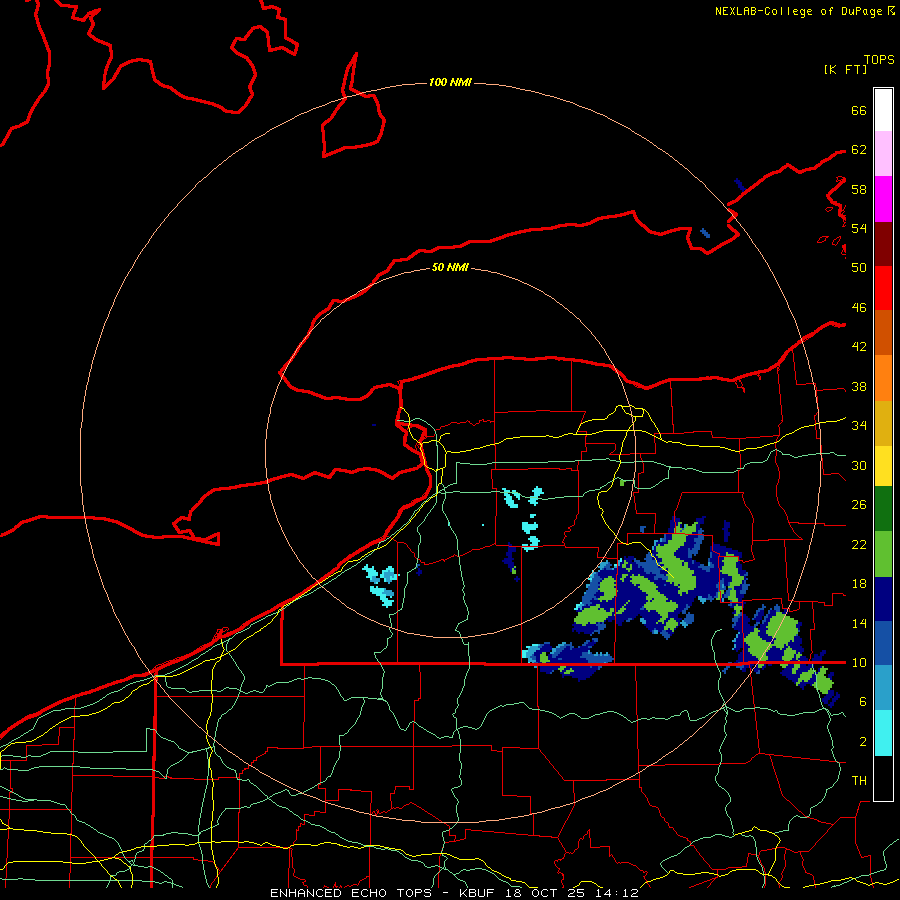Viewport: 900px width, 900px height.
Task: Click the white swatch atop the TOPS legend
Action: coord(883,110)
